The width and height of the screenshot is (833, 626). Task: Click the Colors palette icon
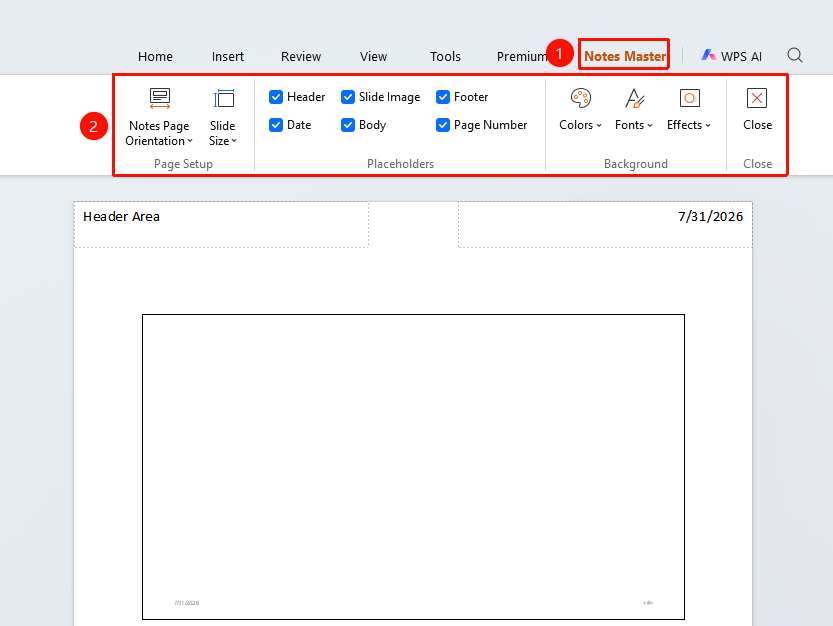pyautogui.click(x=581, y=98)
